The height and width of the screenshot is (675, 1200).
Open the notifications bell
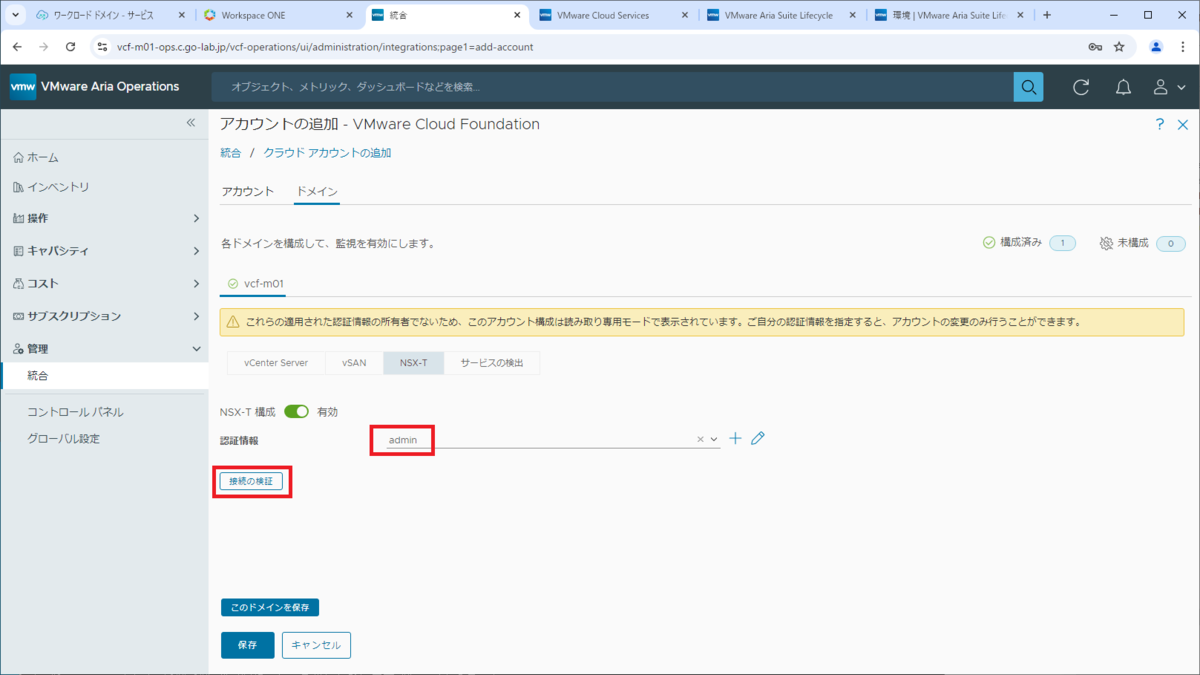click(1123, 87)
